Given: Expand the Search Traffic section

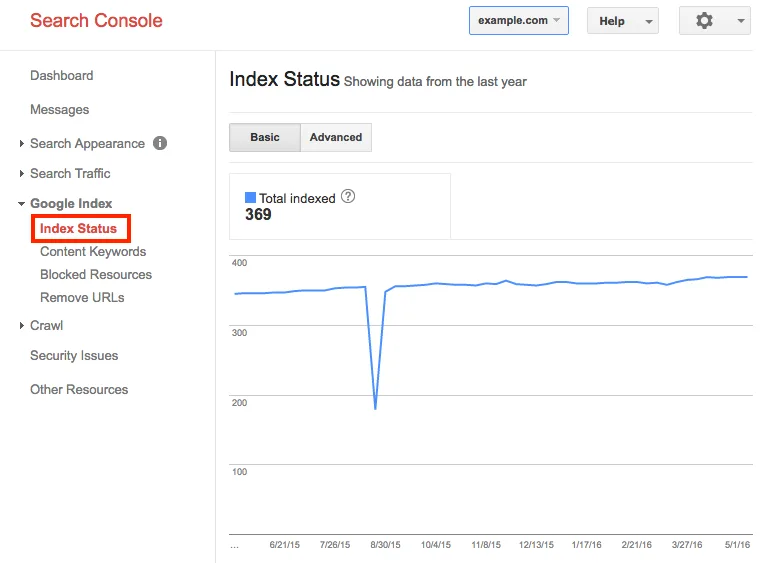Looking at the screenshot, I should pyautogui.click(x=69, y=174).
